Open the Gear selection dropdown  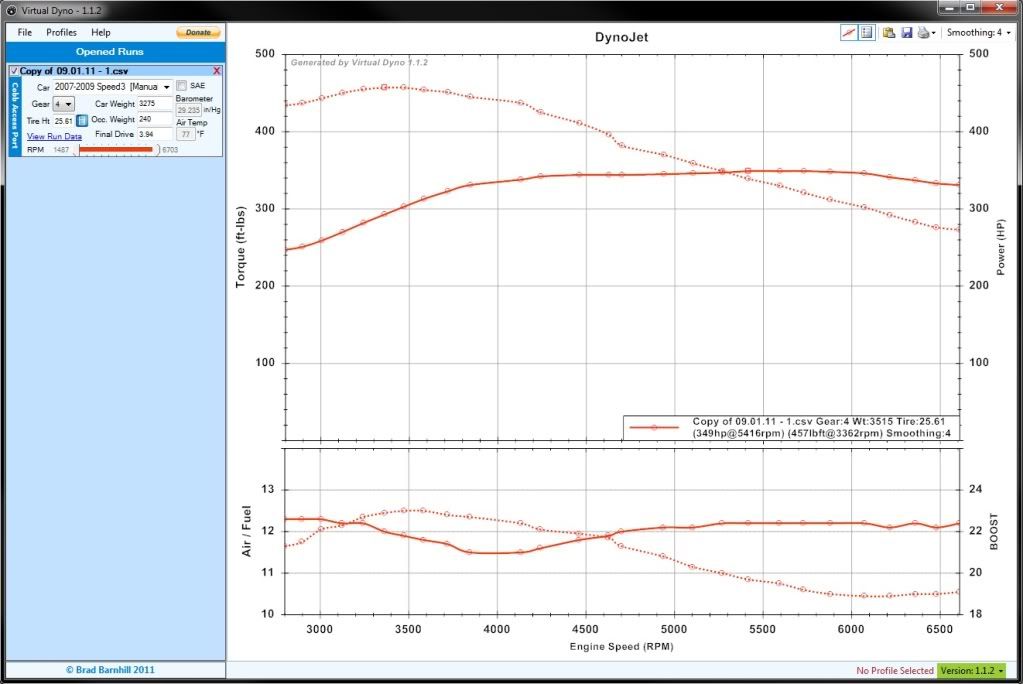click(63, 104)
